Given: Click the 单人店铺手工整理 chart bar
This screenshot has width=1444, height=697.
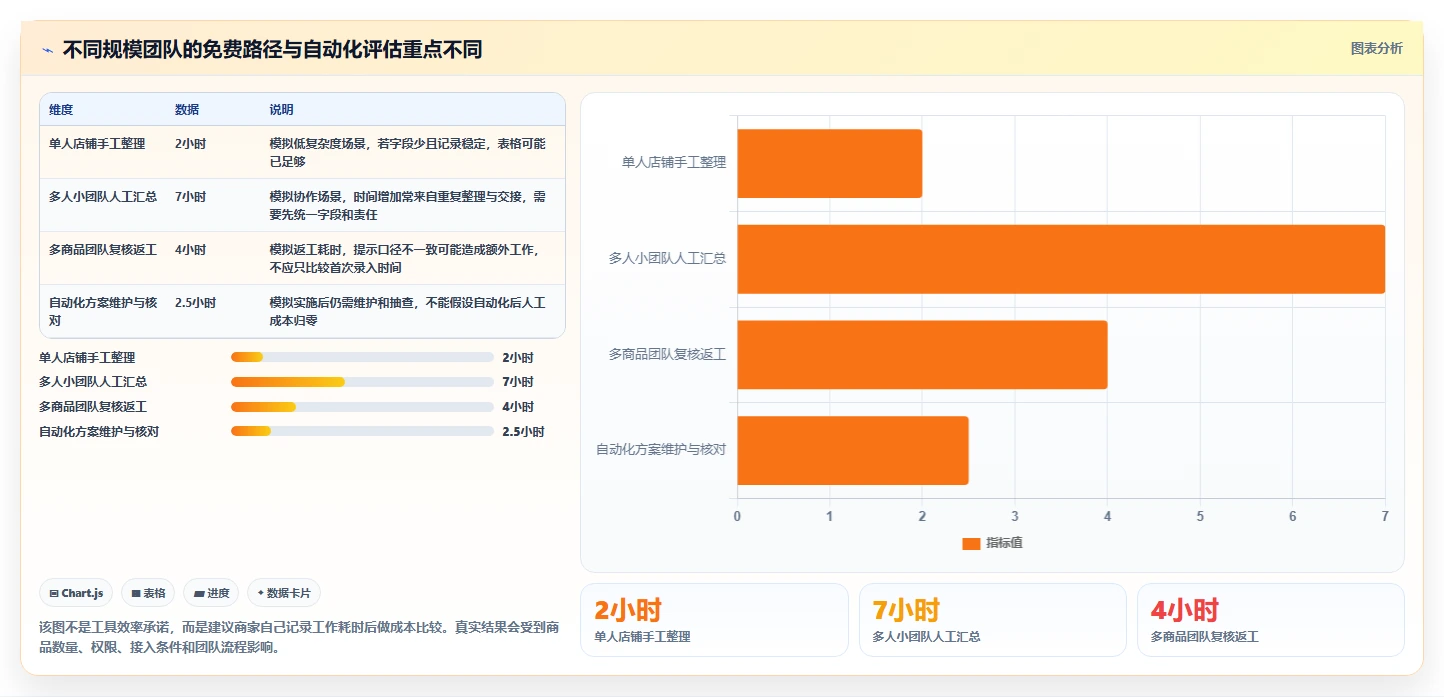Looking at the screenshot, I should pos(829,163).
